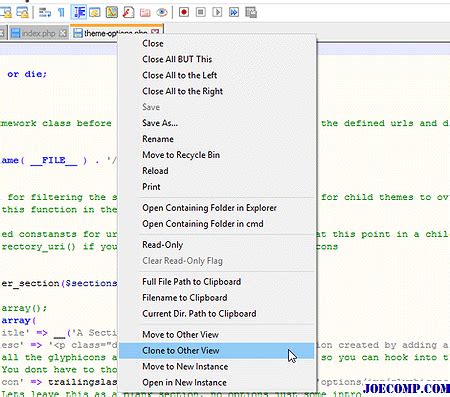Select Move to Other View

pyautogui.click(x=217, y=335)
